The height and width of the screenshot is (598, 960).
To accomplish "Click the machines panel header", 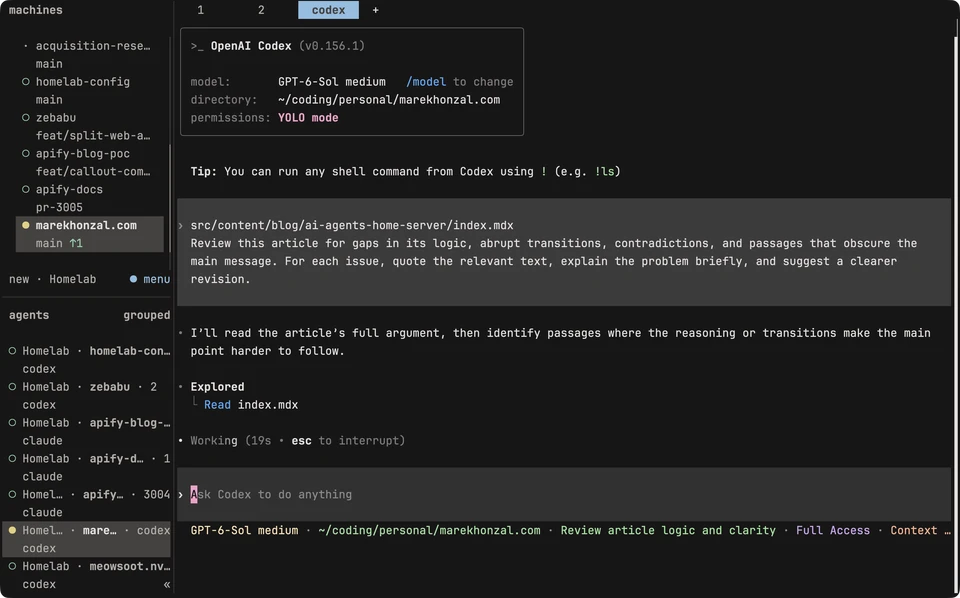I will (x=36, y=10).
